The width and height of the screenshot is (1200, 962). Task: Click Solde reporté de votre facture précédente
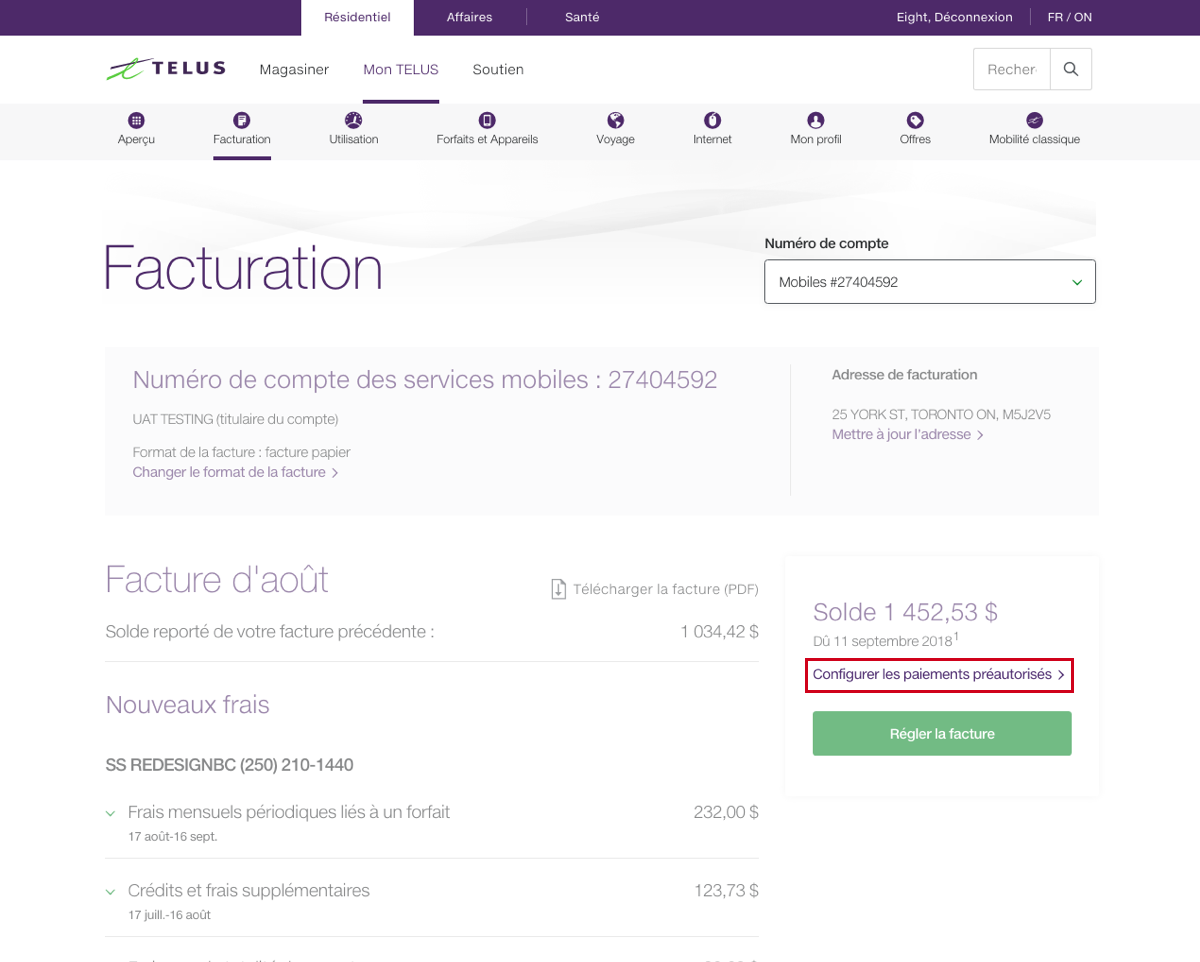pos(270,632)
